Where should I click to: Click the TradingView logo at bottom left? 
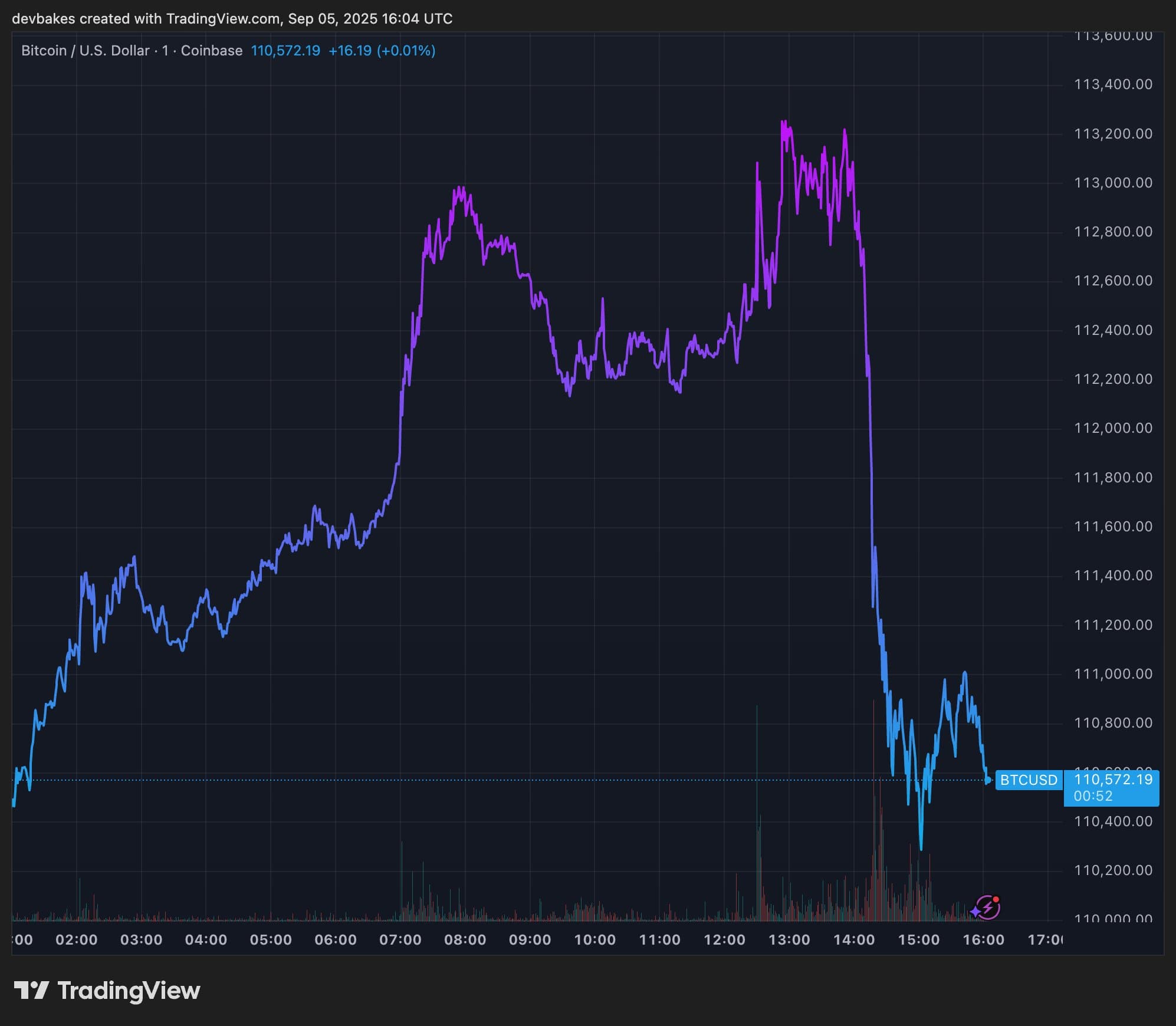107,990
